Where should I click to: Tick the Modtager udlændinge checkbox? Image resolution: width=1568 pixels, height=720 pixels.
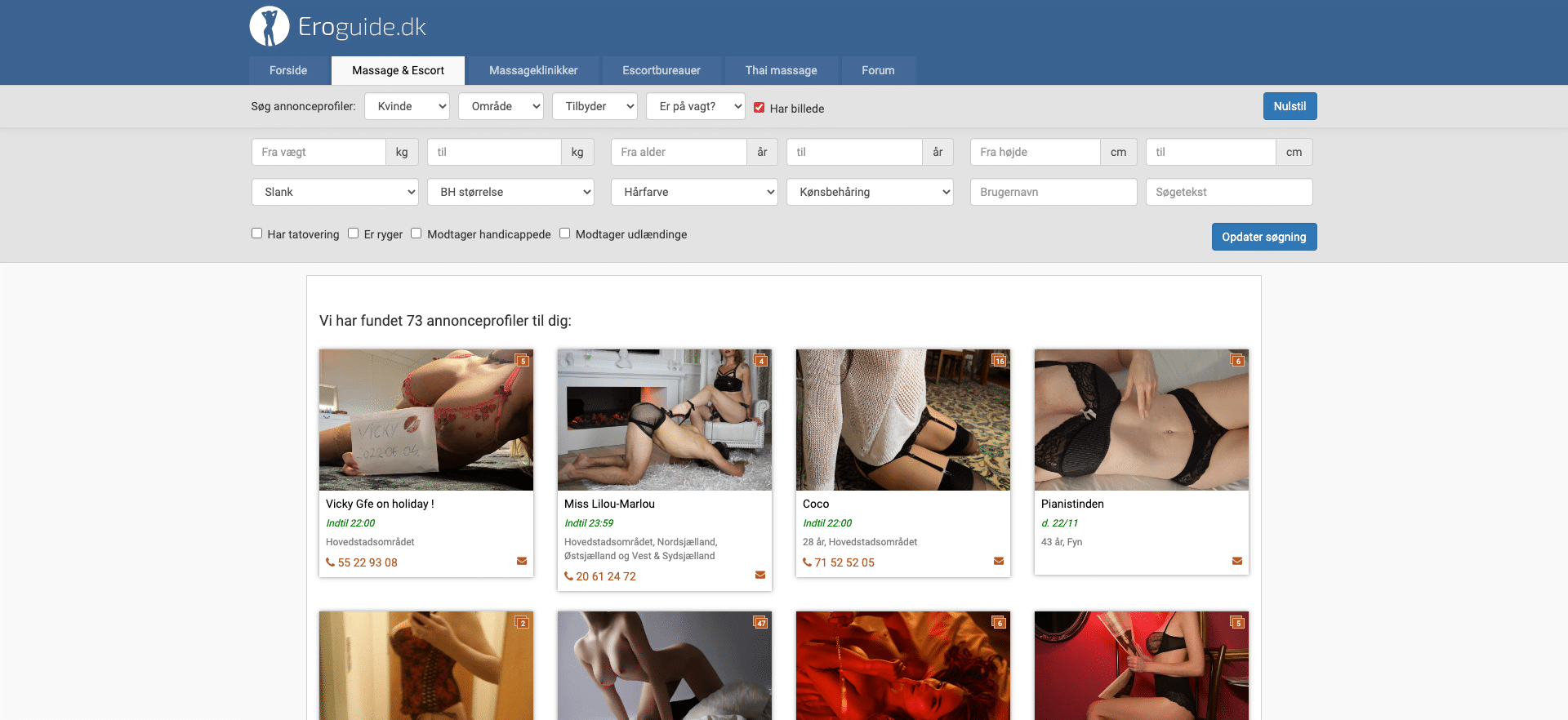565,233
